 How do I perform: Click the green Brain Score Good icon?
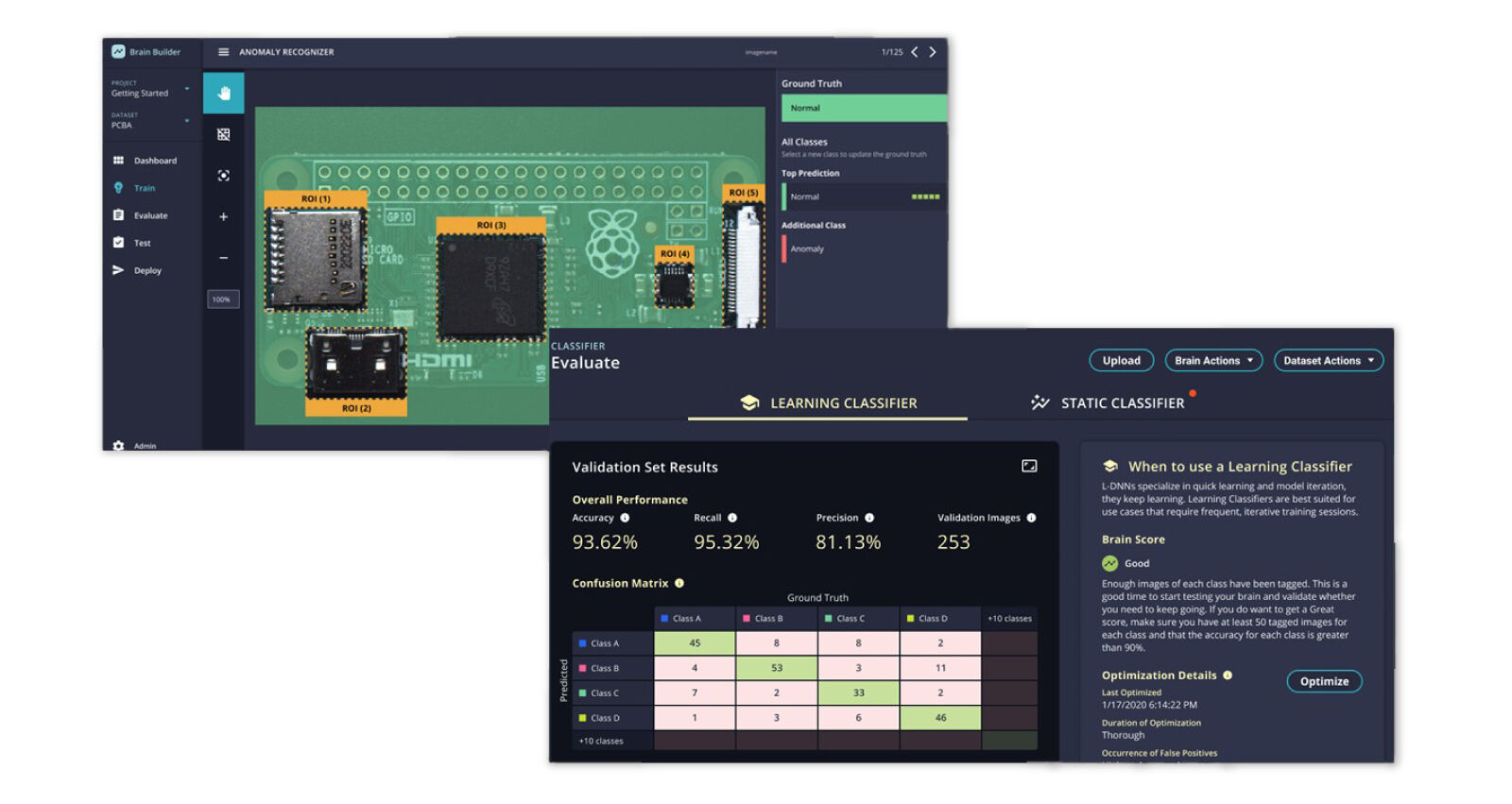pyautogui.click(x=1109, y=563)
